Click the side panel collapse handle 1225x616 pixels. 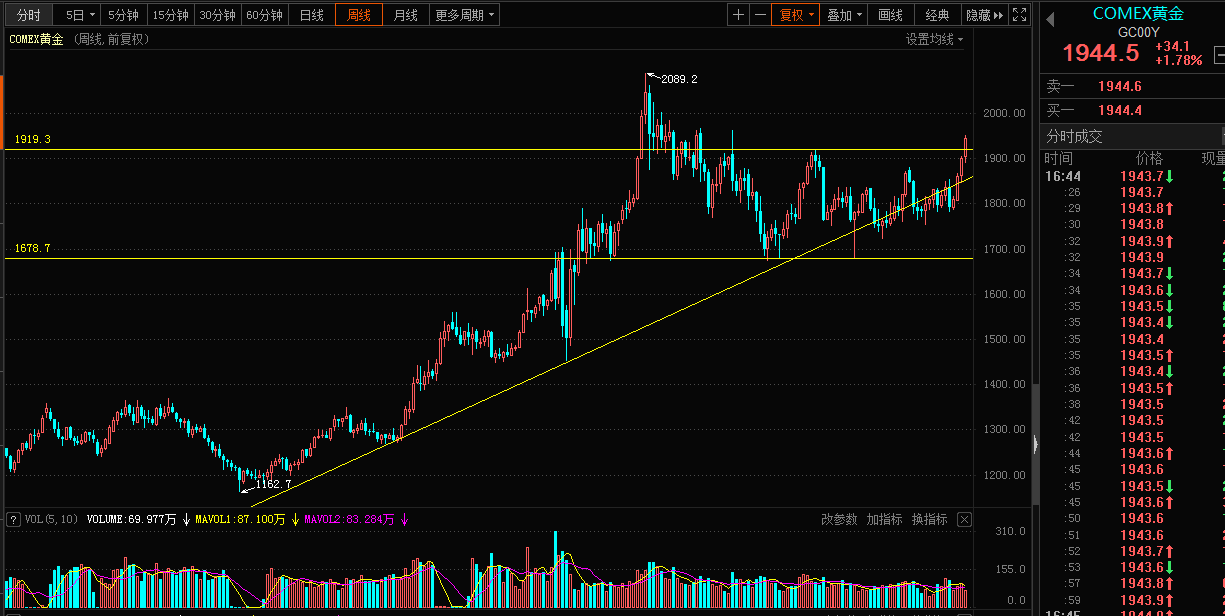point(1036,443)
